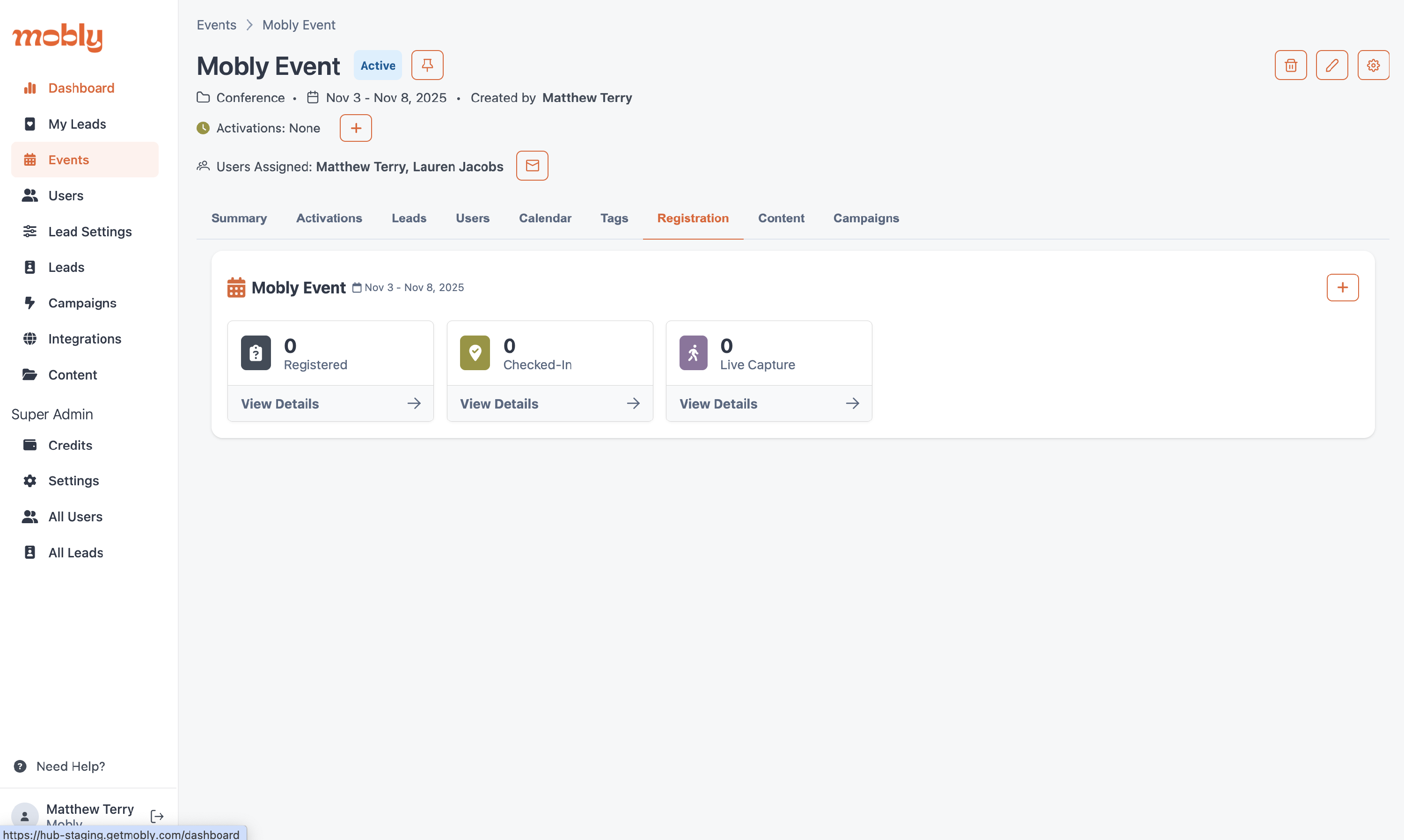Open Lead Settings in sidebar

click(89, 232)
